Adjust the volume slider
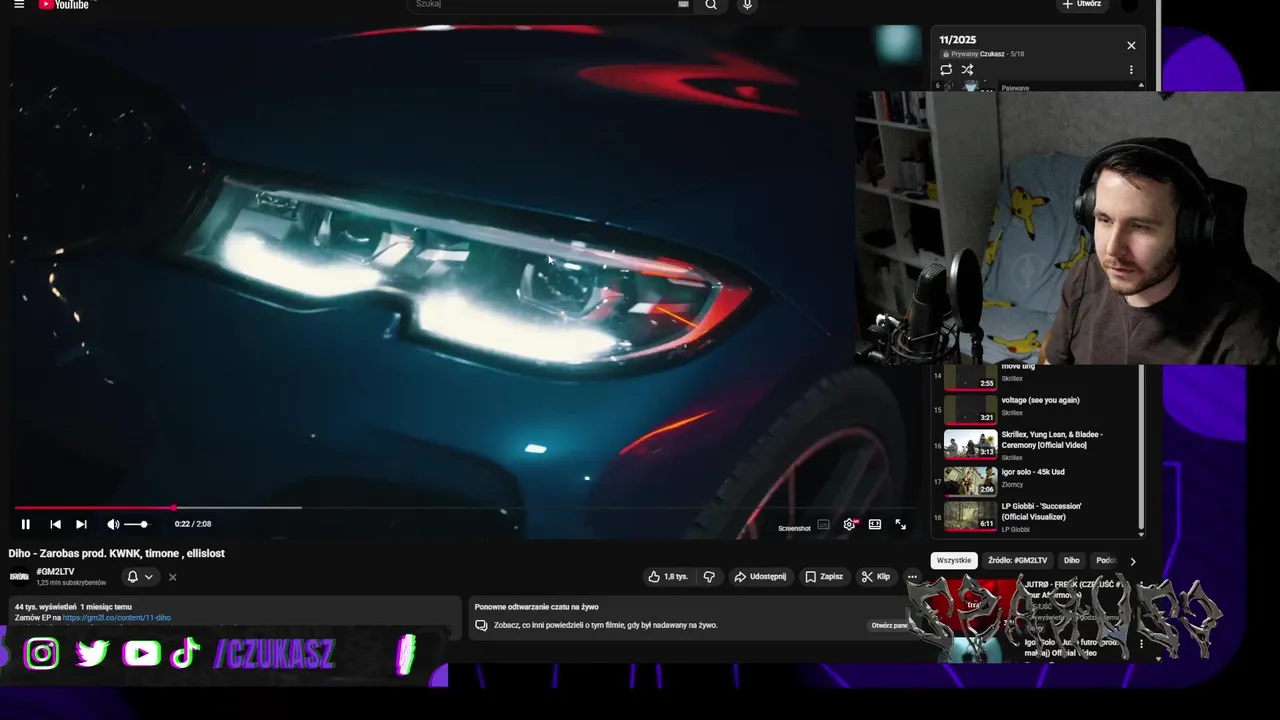 pyautogui.click(x=136, y=524)
